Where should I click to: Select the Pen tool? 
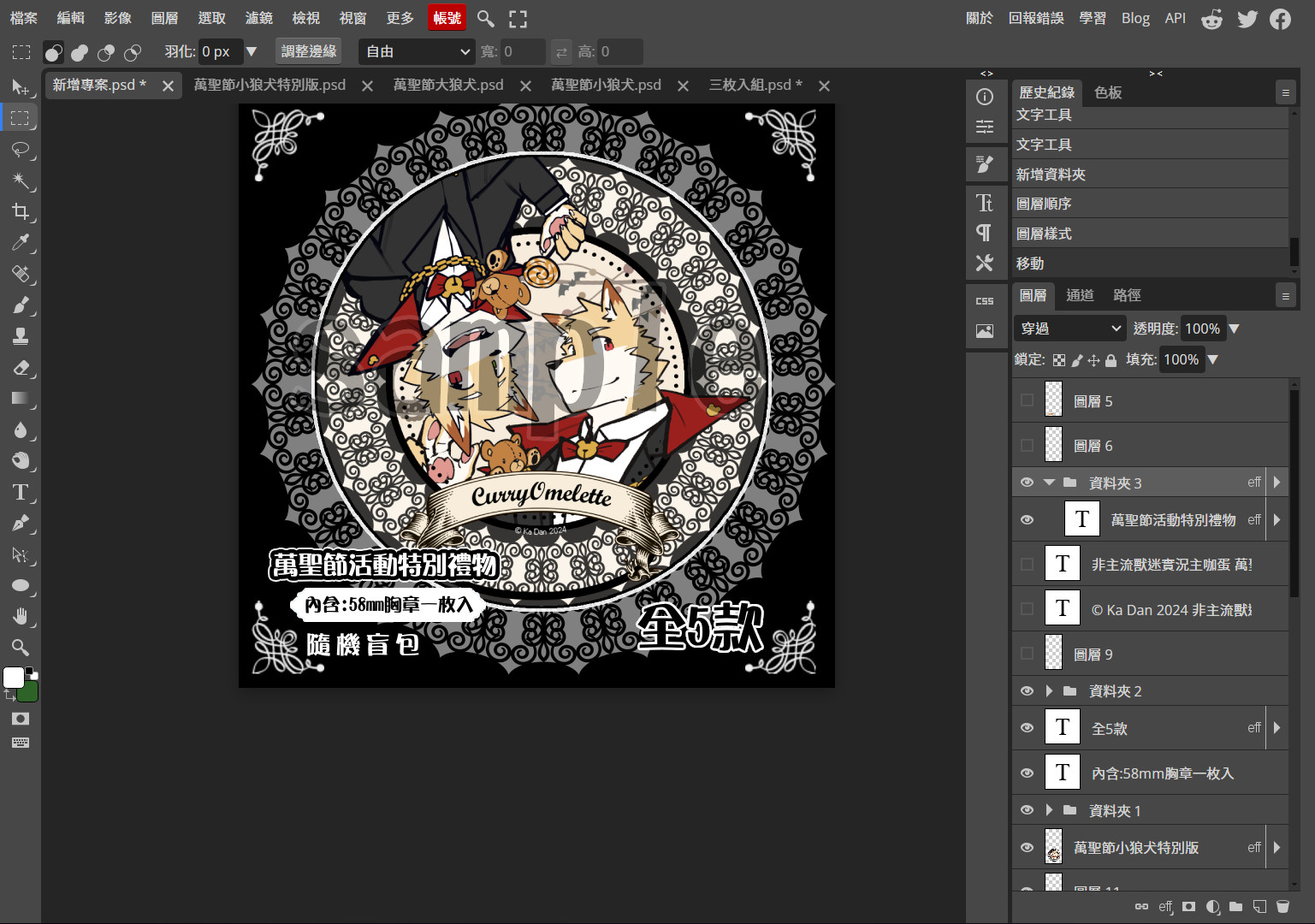(x=21, y=524)
